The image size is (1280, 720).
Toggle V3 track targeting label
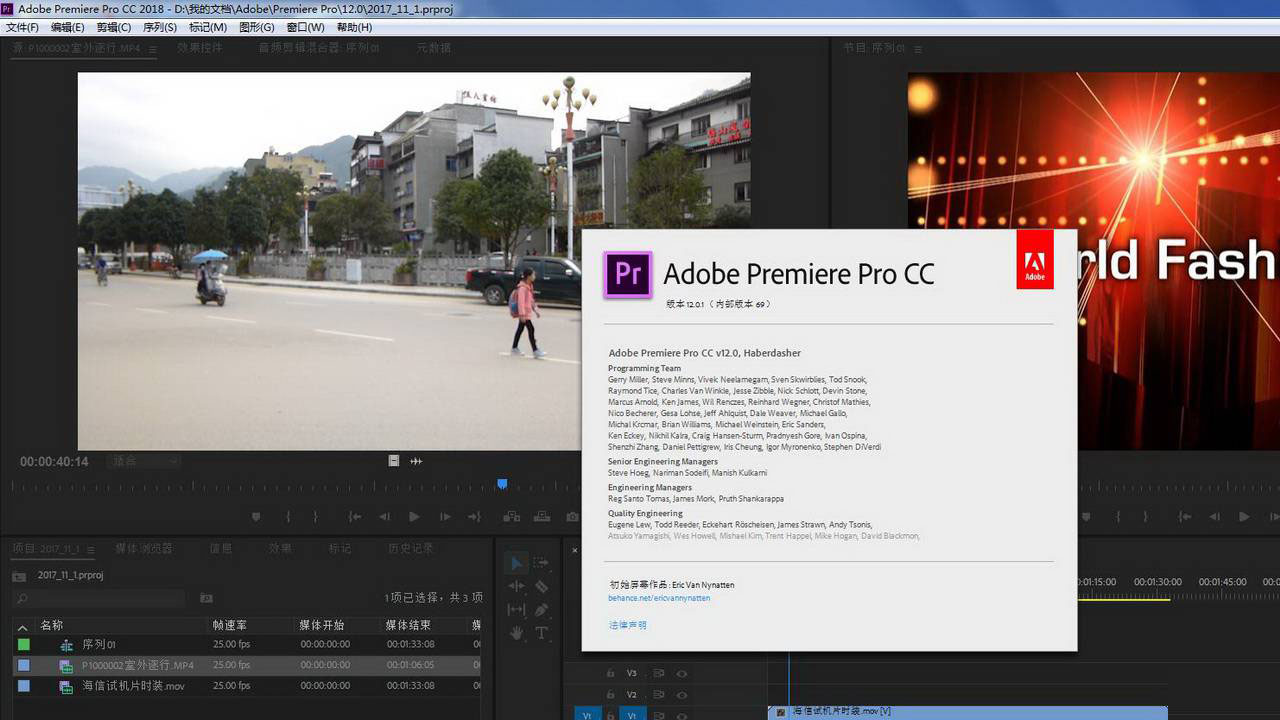(x=632, y=674)
